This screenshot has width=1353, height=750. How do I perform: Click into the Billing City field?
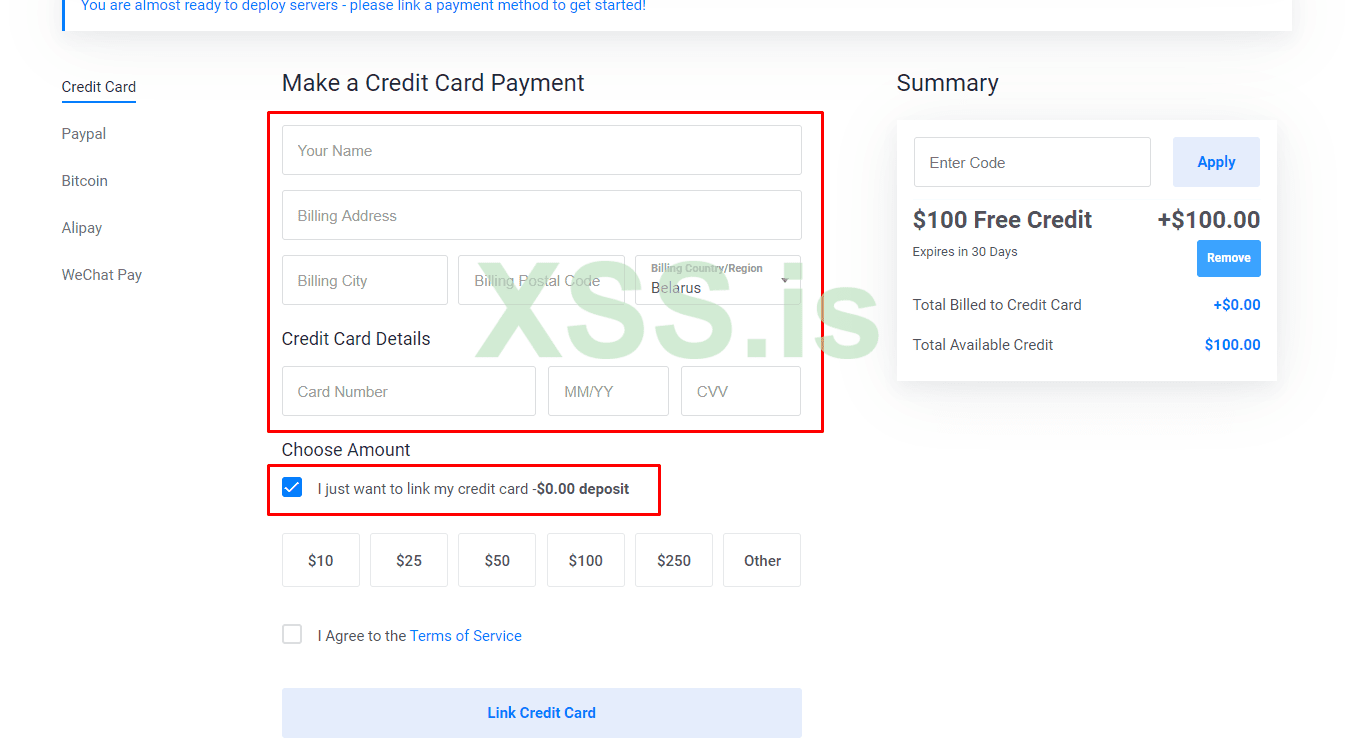pyautogui.click(x=364, y=281)
